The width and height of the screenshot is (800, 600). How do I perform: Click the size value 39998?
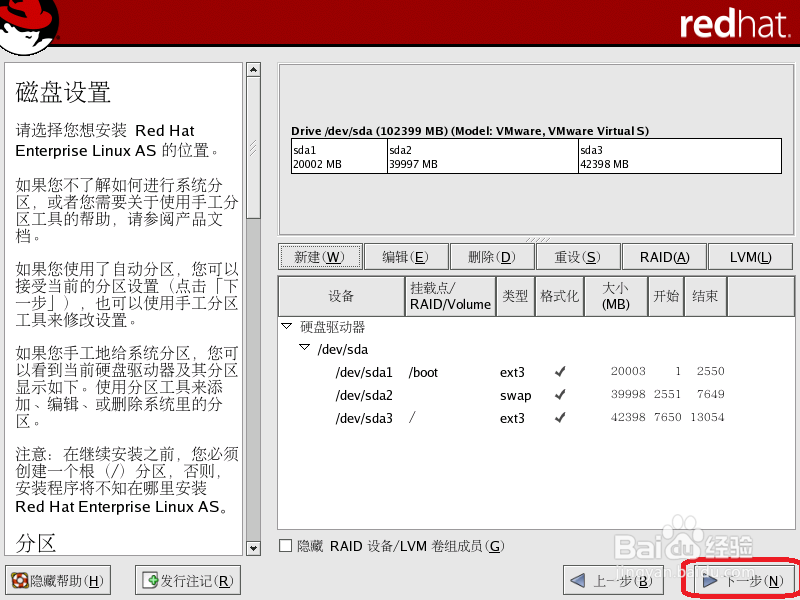628,394
